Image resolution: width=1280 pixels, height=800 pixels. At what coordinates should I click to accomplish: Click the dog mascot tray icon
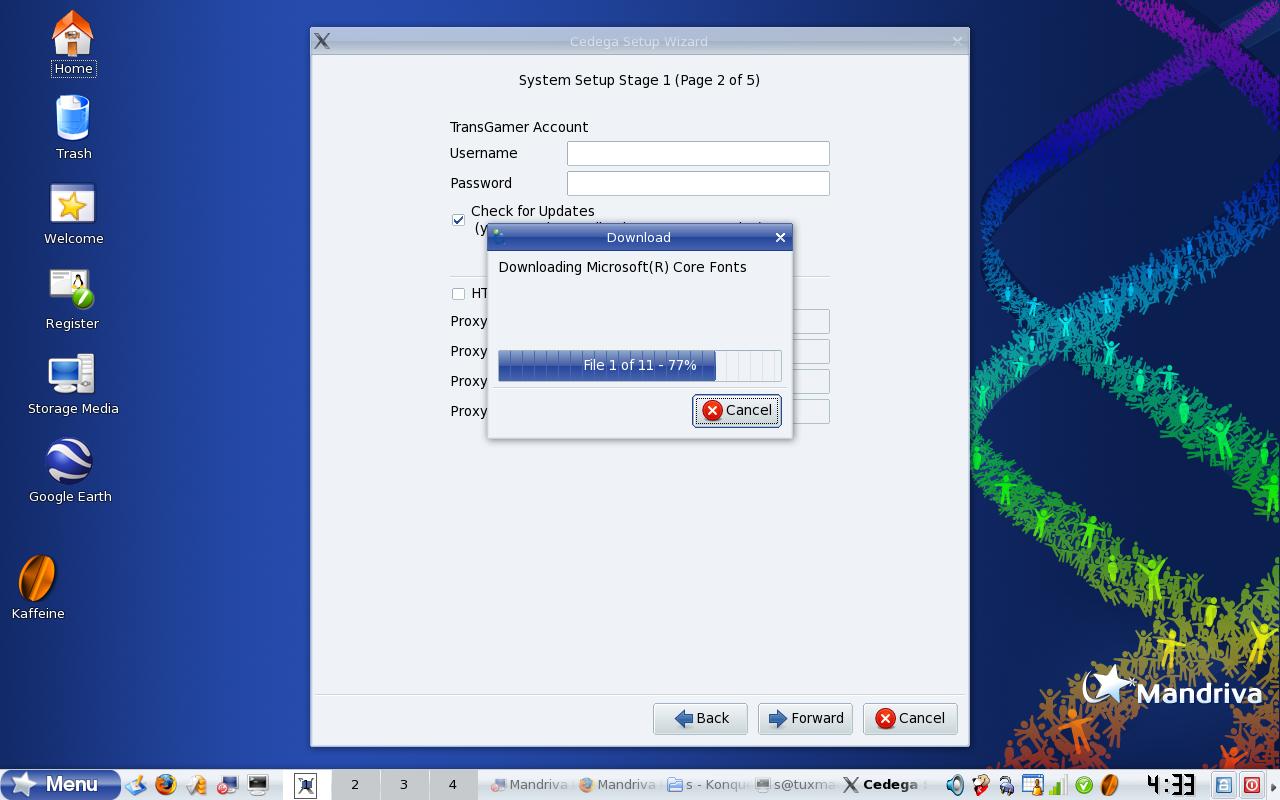pyautogui.click(x=981, y=785)
